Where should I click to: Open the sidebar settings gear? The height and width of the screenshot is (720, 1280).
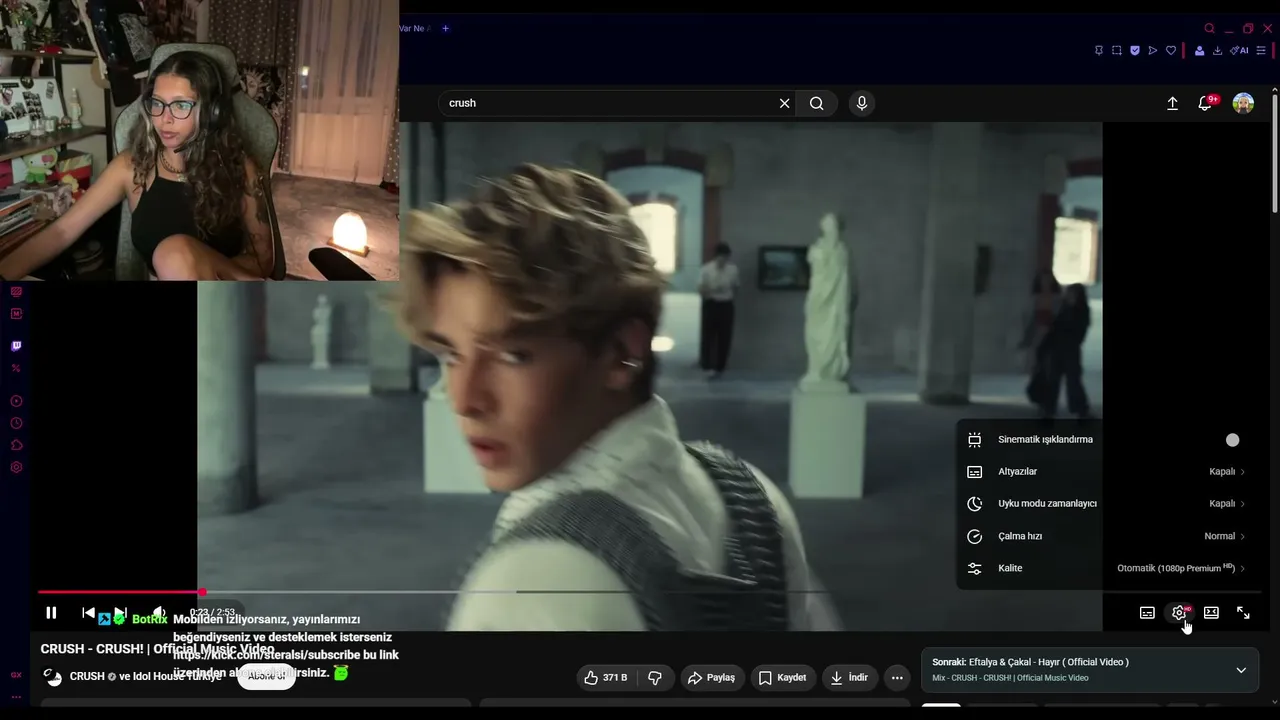tap(16, 467)
